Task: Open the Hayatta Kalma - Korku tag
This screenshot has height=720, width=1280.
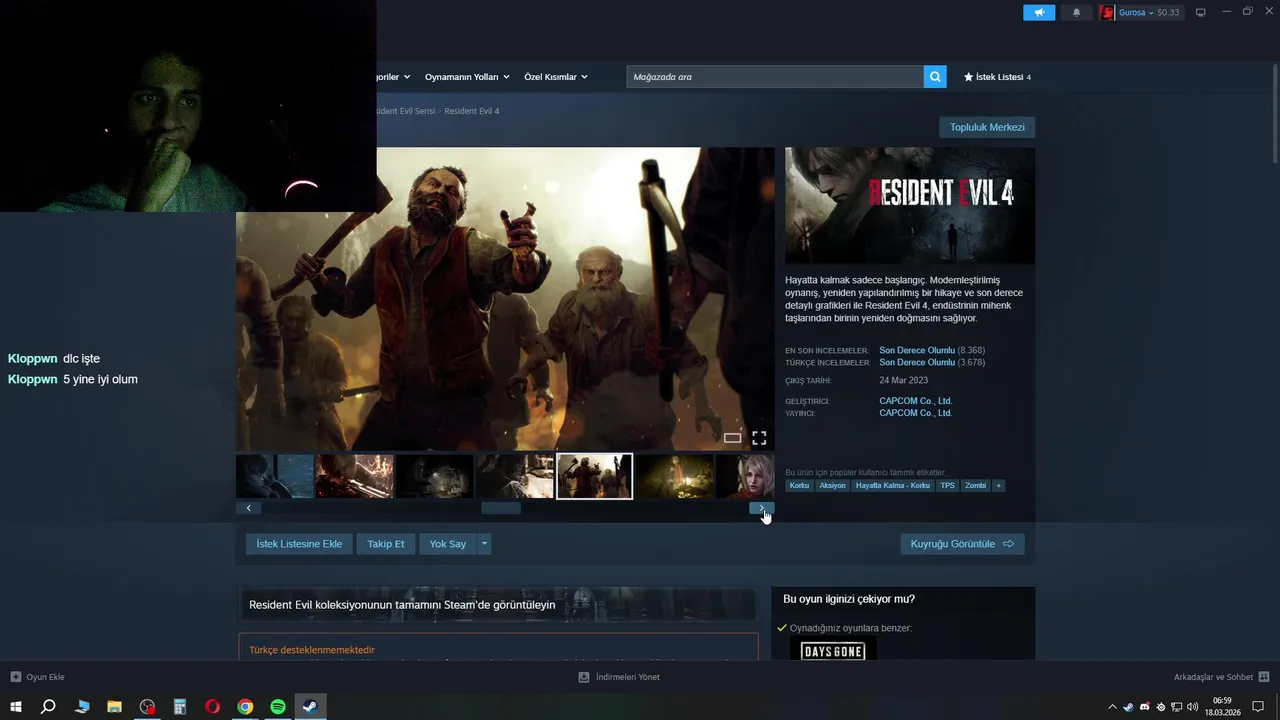Action: [x=893, y=485]
